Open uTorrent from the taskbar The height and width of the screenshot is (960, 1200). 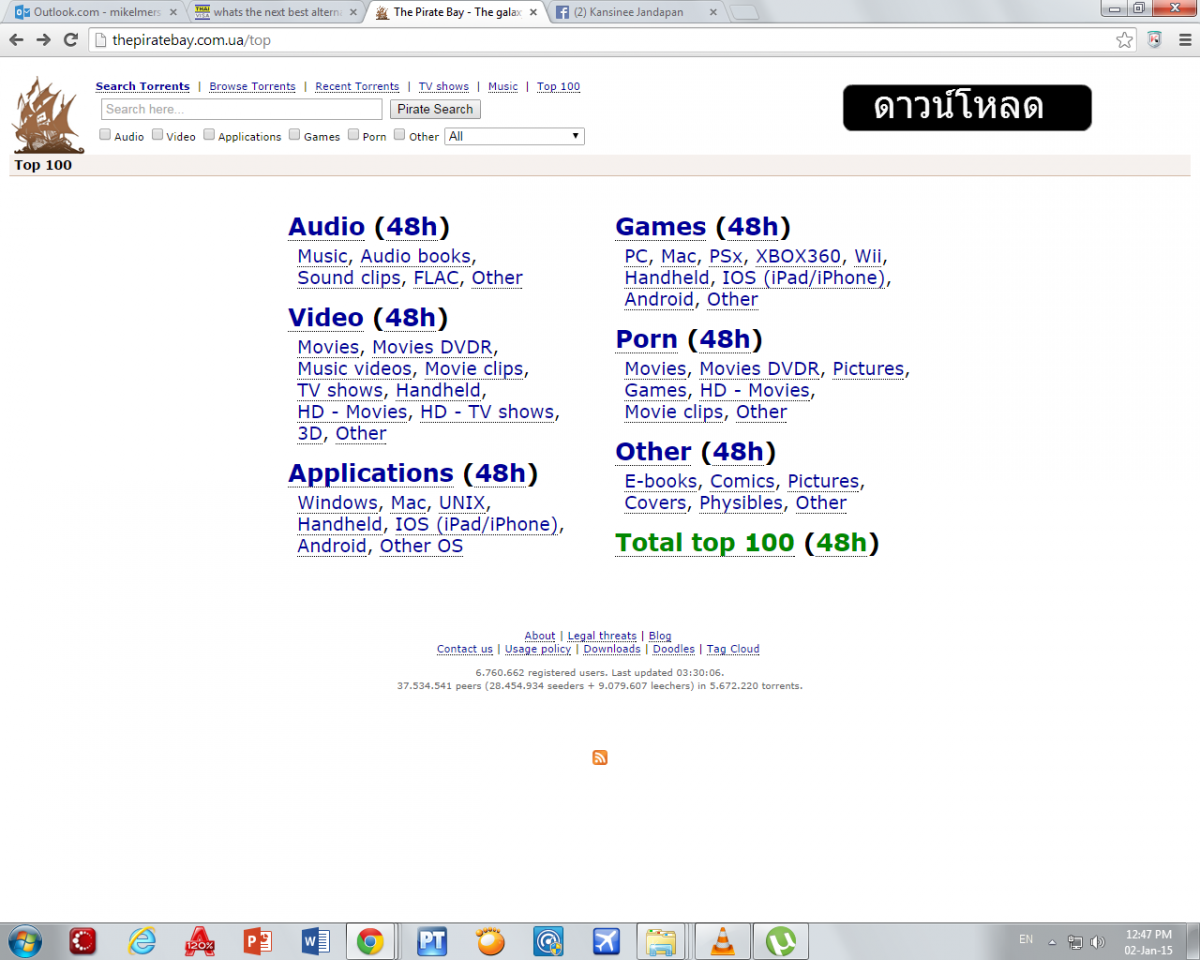(x=780, y=941)
